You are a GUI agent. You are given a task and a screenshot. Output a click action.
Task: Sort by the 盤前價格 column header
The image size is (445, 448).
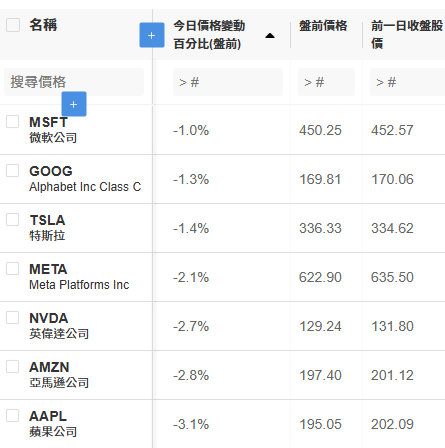323,26
